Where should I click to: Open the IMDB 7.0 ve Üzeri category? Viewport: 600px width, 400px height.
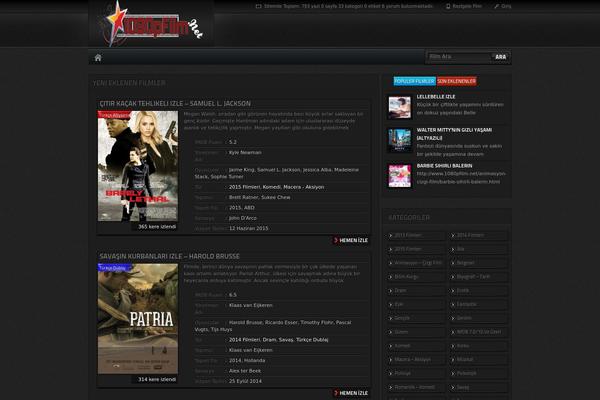coord(478,332)
